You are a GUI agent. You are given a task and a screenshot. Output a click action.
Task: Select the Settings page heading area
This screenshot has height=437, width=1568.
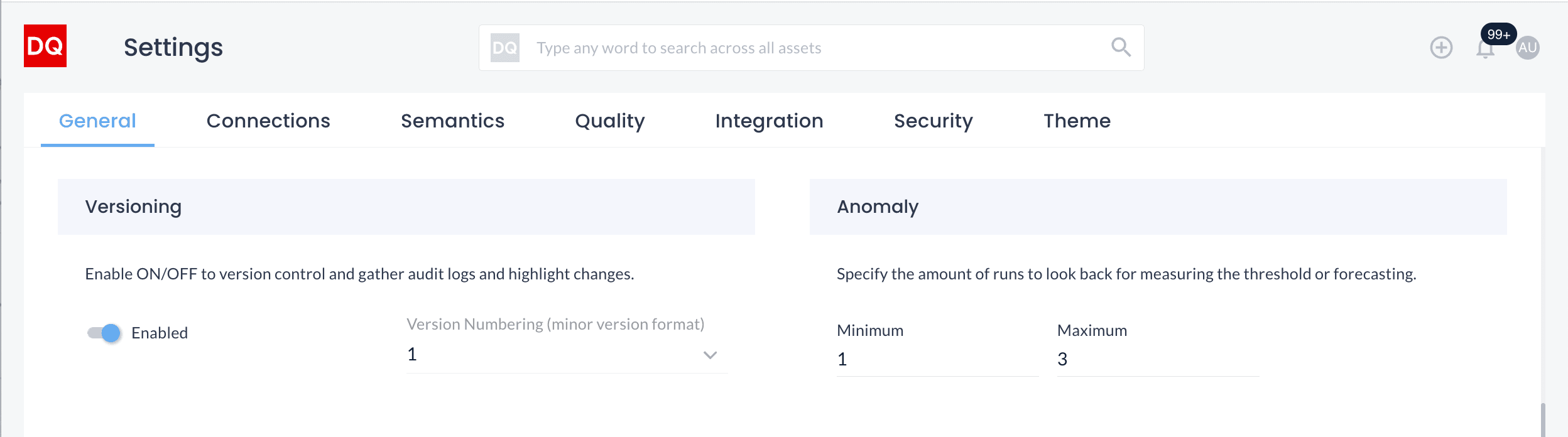point(173,46)
